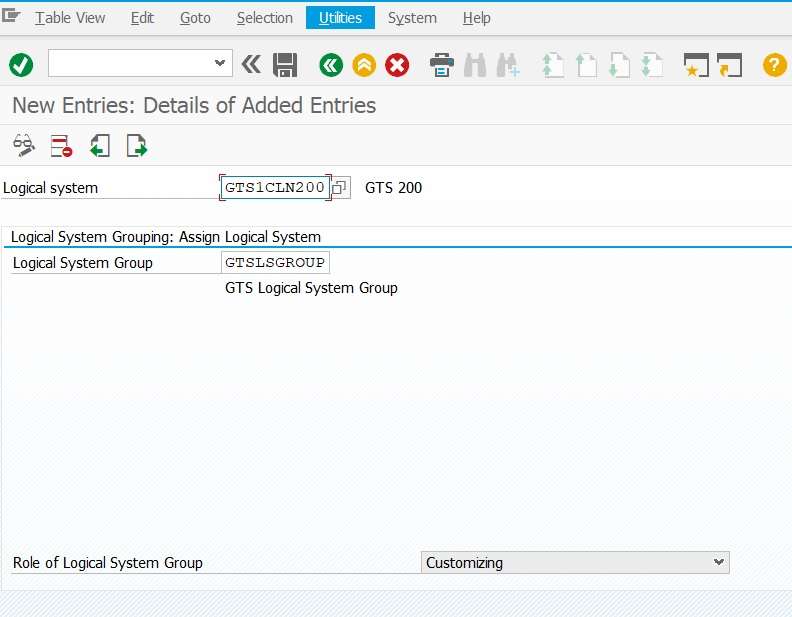Screen dimensions: 792x617
Task: Toggle display/change glasses-pencil icon
Action: [x=24, y=146]
